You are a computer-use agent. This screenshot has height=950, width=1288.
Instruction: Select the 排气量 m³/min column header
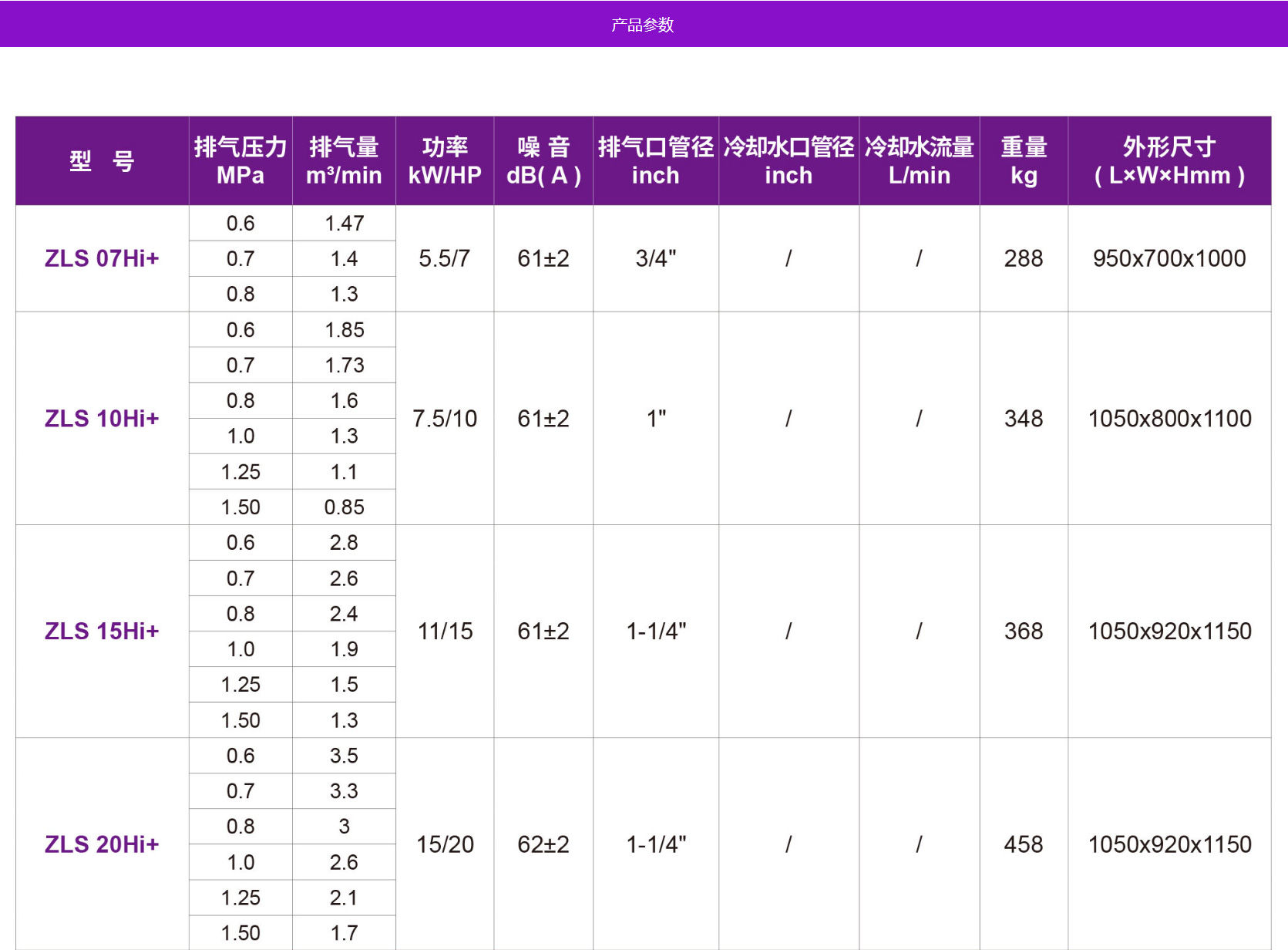pos(344,161)
